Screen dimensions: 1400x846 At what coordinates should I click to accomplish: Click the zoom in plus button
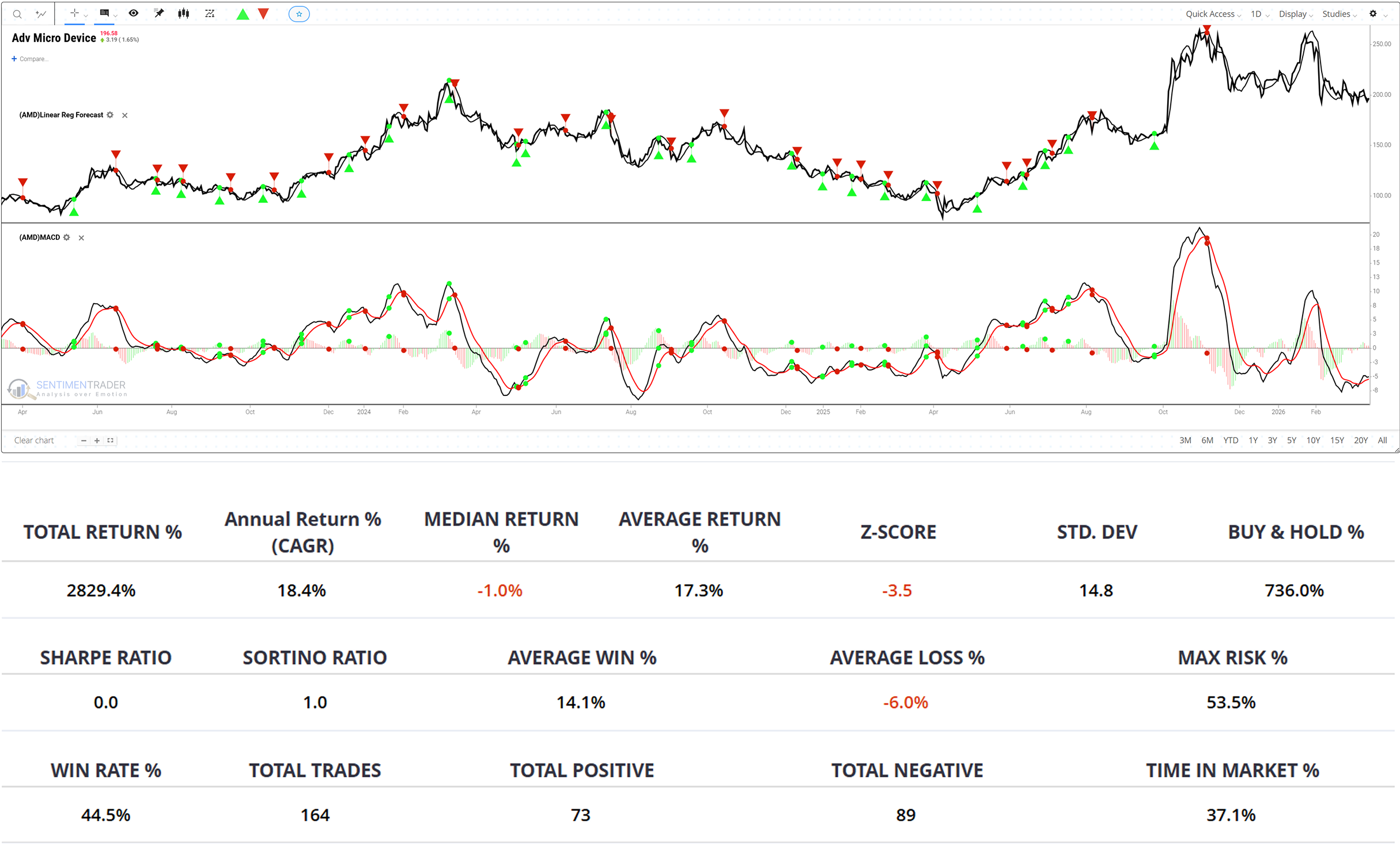coord(97,440)
